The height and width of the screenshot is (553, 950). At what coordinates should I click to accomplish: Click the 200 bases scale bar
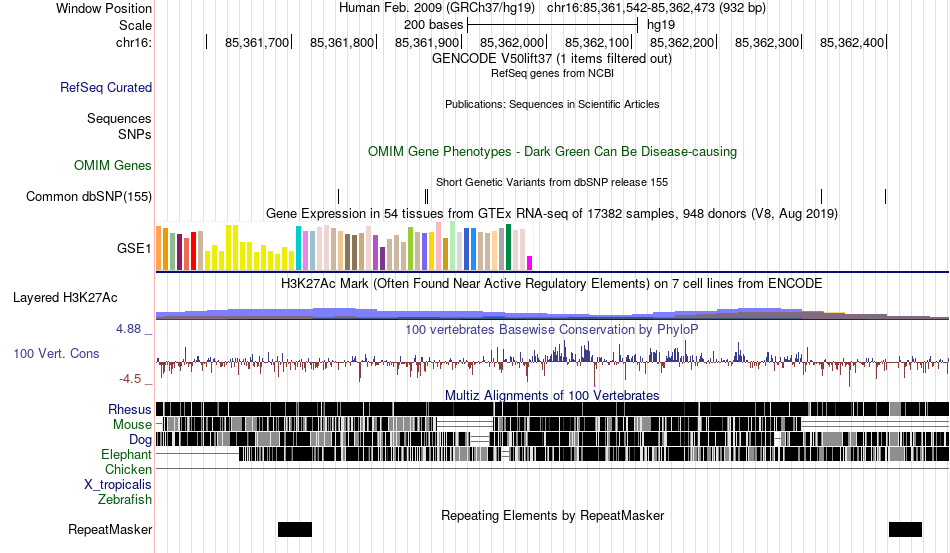[553, 25]
